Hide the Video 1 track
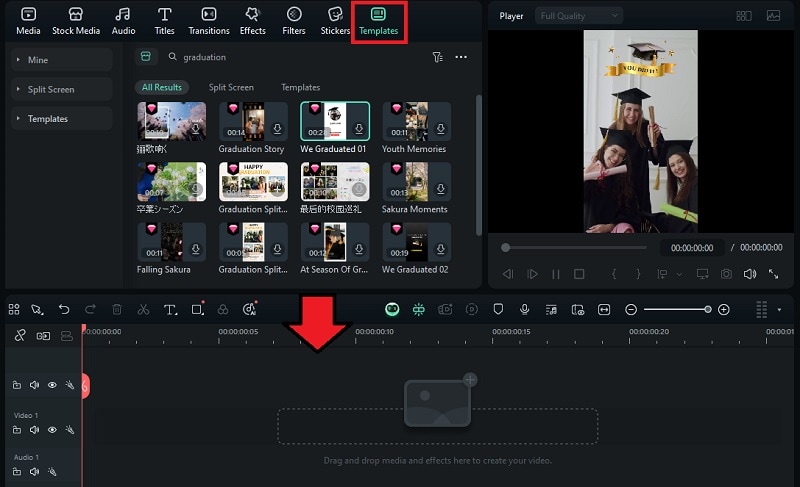The image size is (800, 487). pyautogui.click(x=52, y=430)
